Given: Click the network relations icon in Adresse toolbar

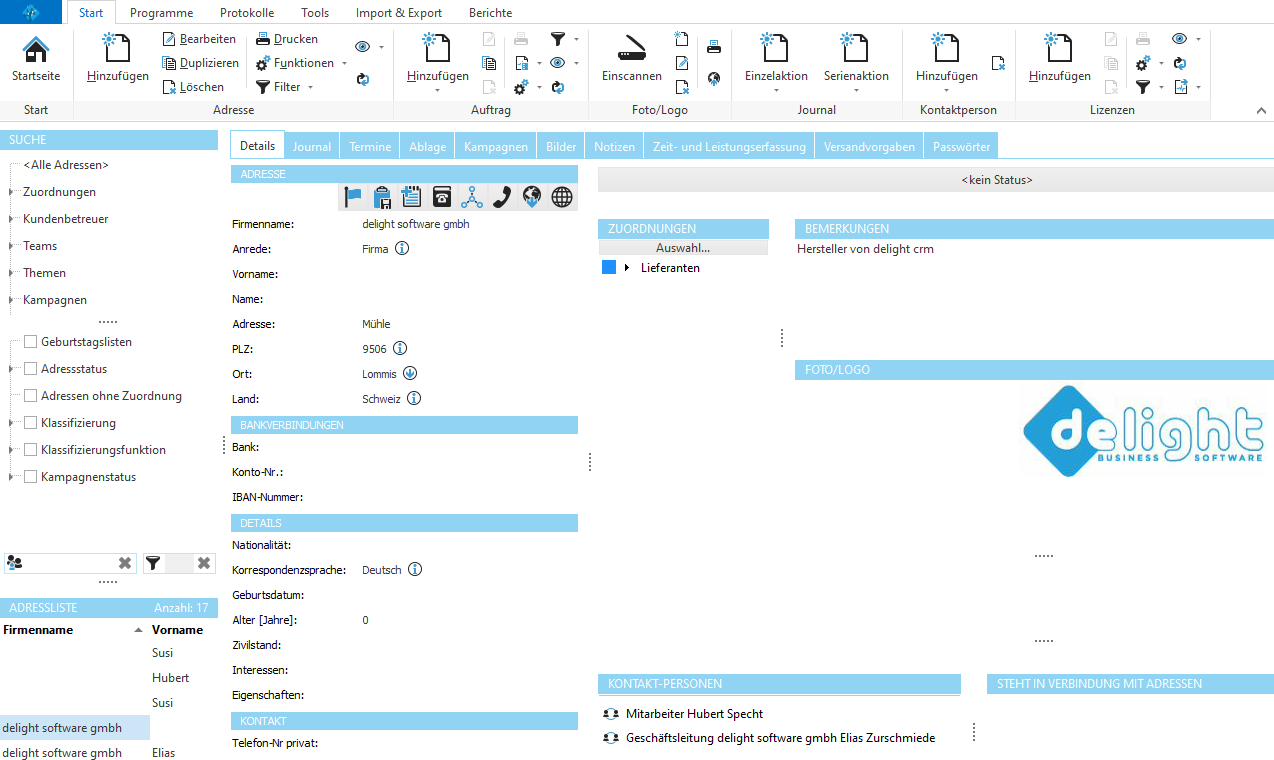Looking at the screenshot, I should [472, 197].
